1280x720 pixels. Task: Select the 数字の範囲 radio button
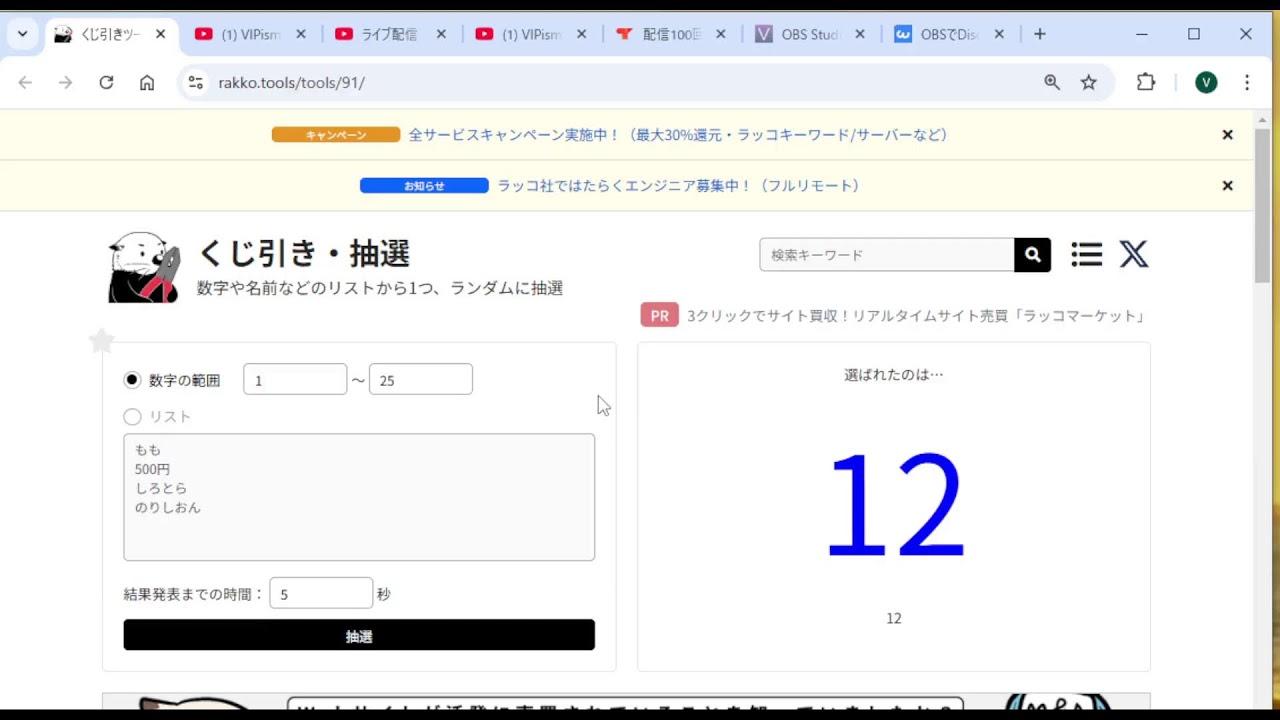(130, 379)
